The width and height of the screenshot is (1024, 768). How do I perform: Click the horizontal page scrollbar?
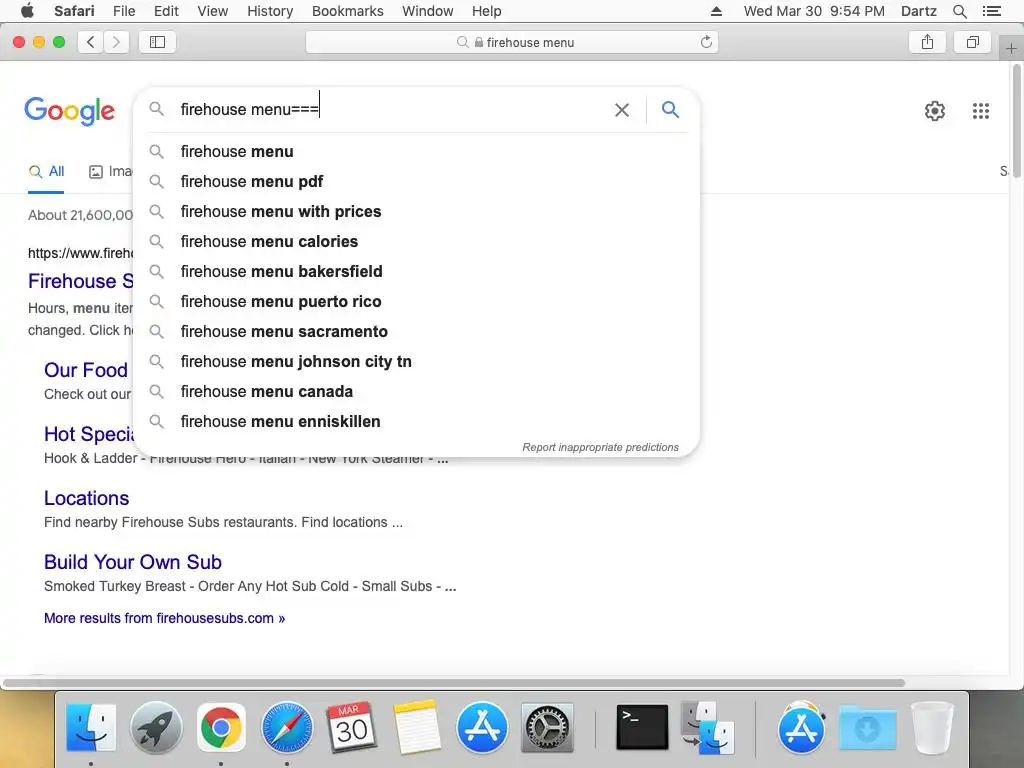(453, 683)
